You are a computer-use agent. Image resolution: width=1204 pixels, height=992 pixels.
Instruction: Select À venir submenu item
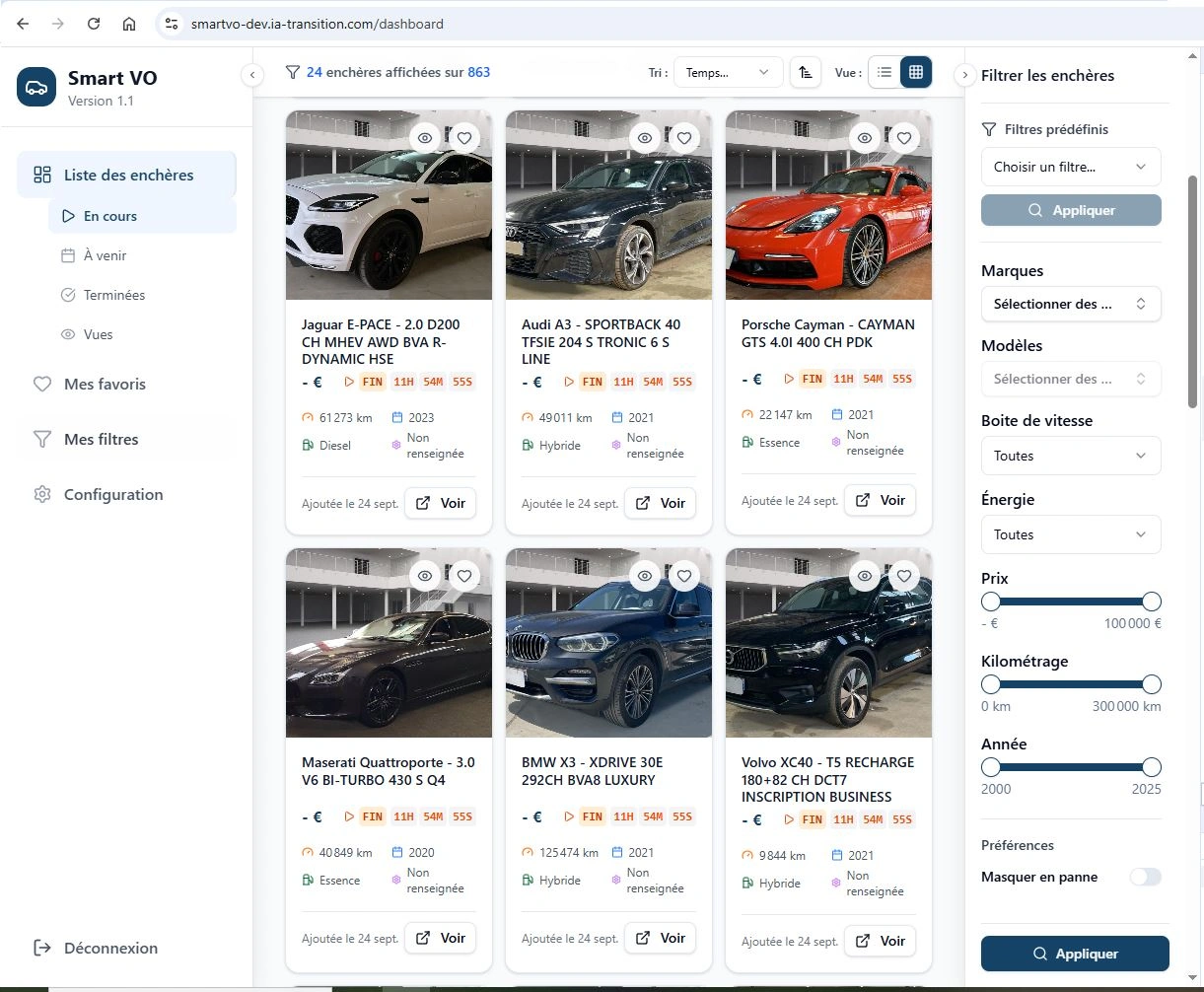[142, 255]
